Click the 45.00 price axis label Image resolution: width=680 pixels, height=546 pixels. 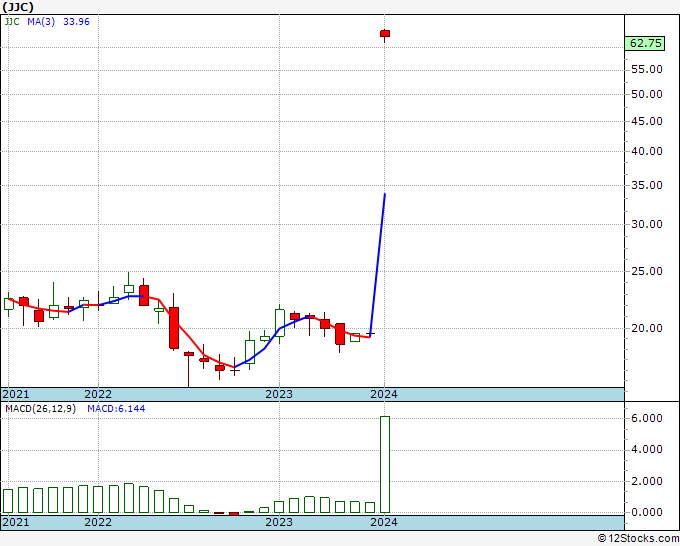coord(647,121)
